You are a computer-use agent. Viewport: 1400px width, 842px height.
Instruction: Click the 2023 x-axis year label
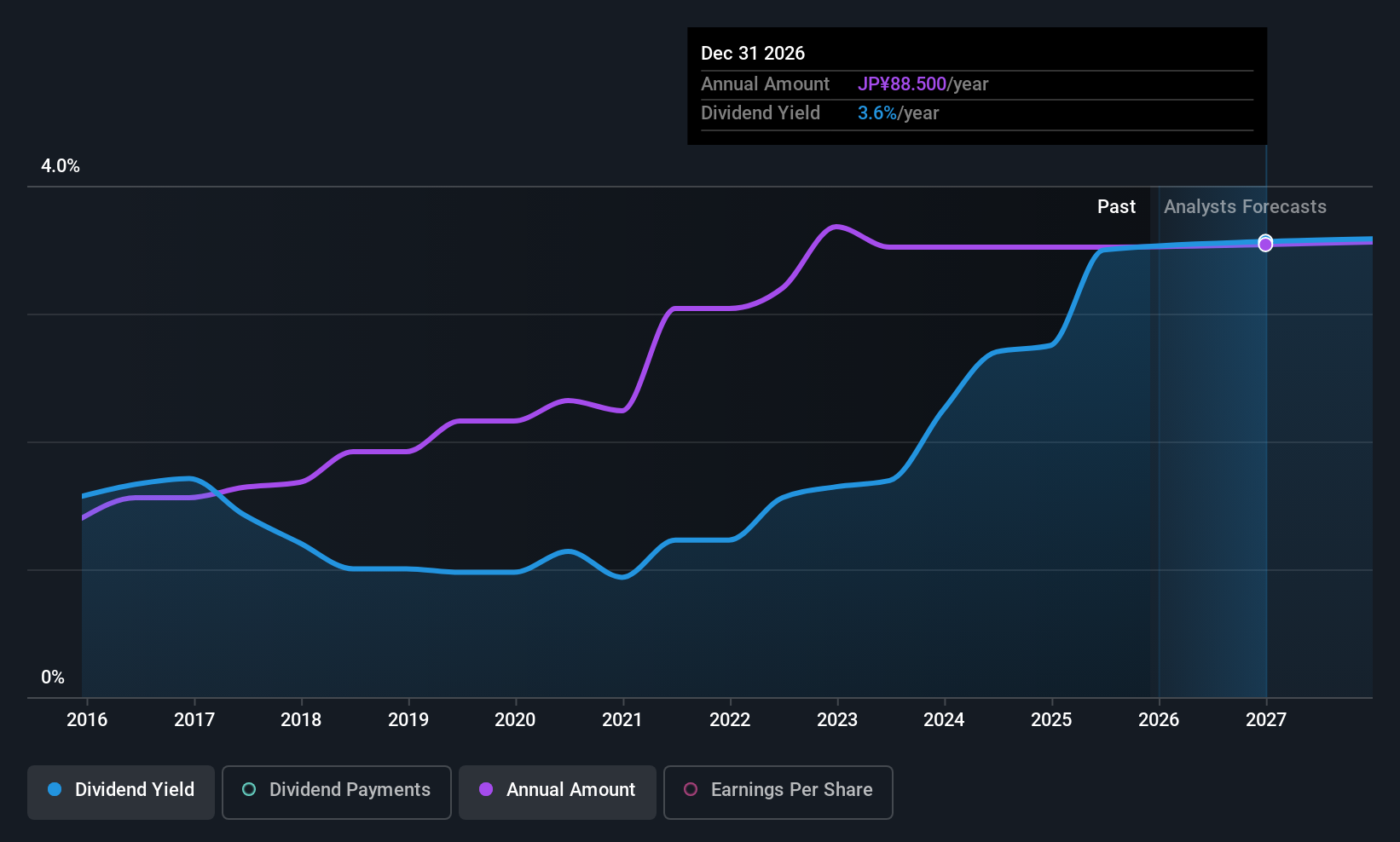click(x=837, y=720)
